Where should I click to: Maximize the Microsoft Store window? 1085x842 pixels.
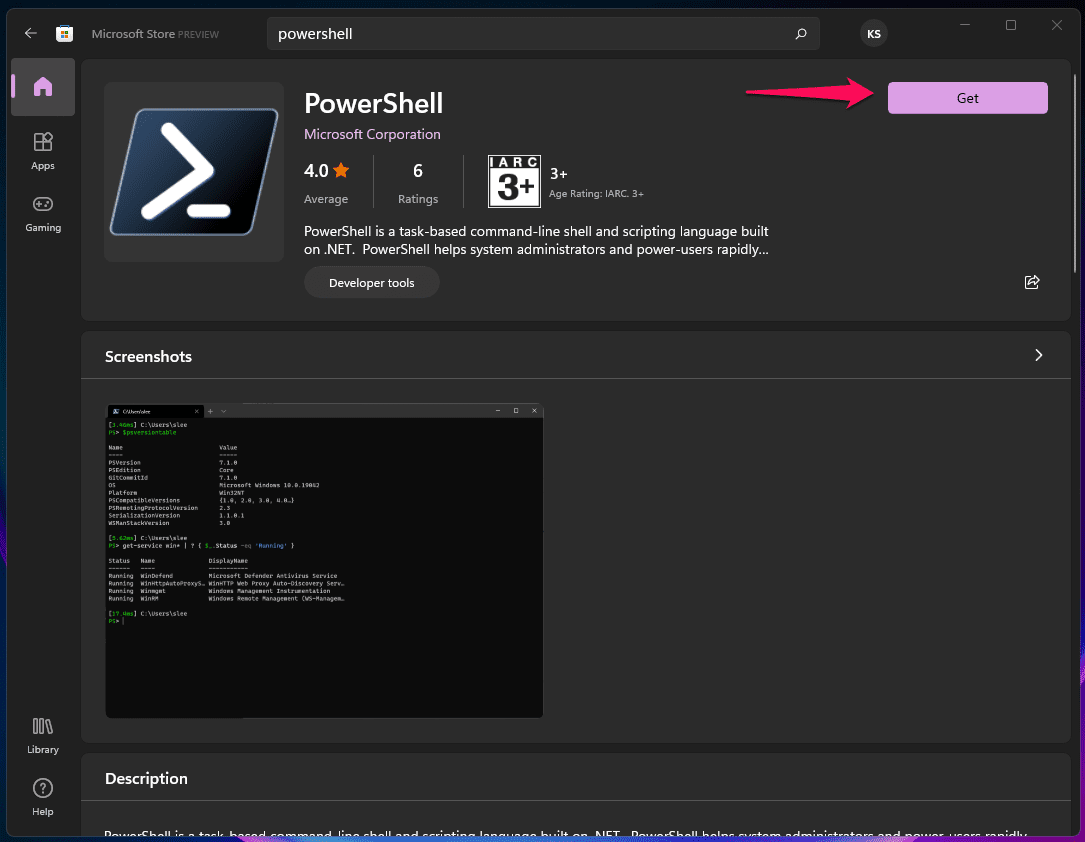(x=1011, y=26)
